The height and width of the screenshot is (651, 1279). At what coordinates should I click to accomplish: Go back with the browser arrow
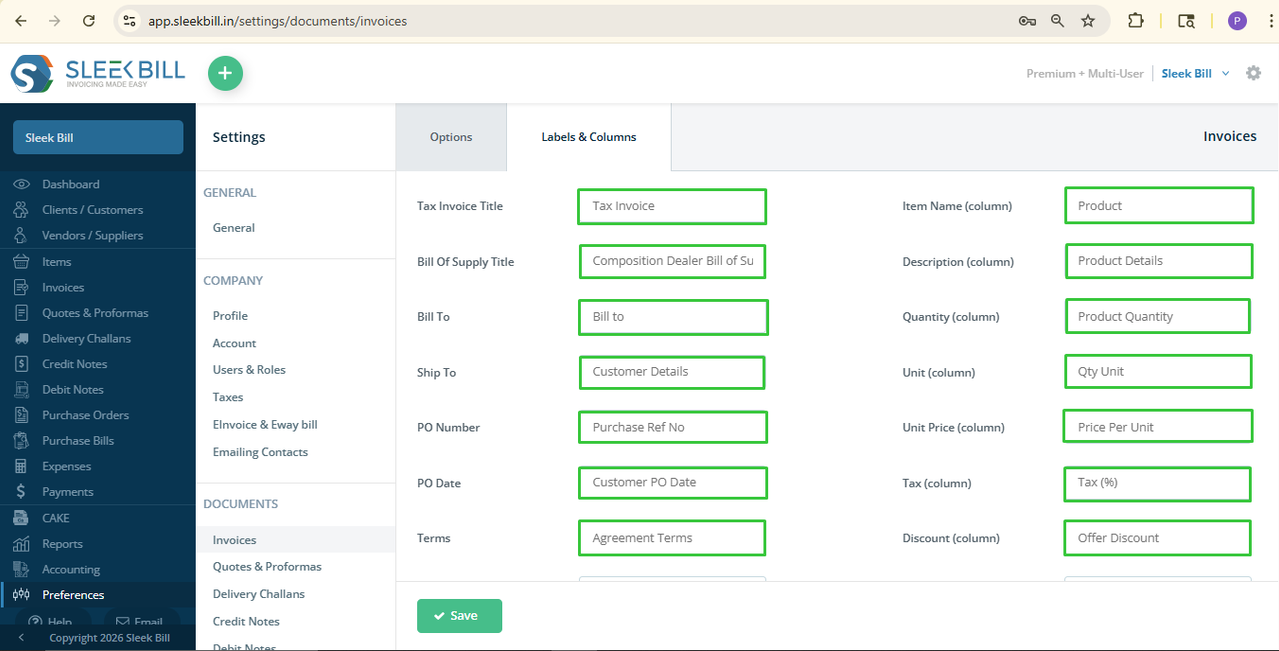coord(21,20)
